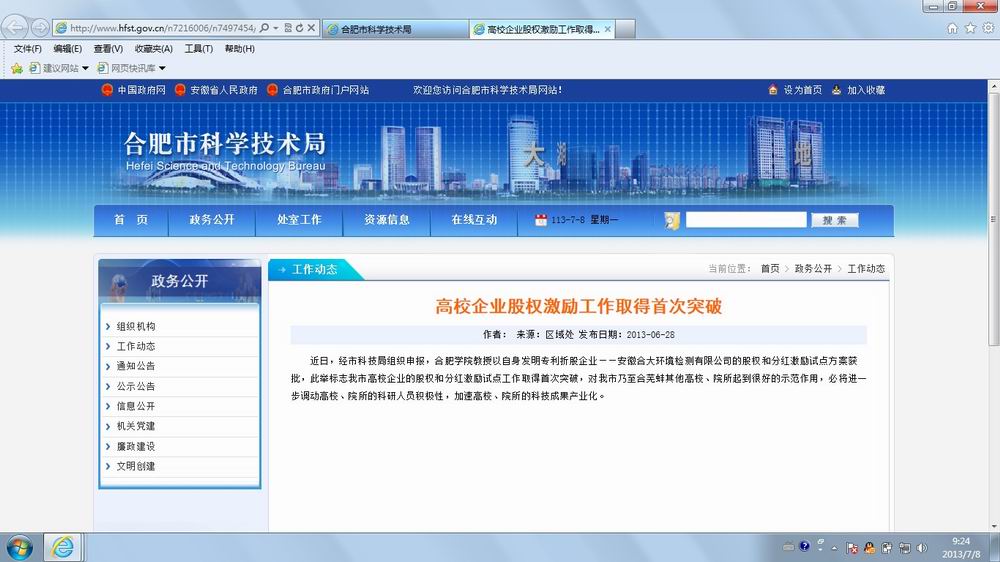Viewport: 1000px width, 562px height.
Task: Click the site search input field
Action: [x=745, y=220]
